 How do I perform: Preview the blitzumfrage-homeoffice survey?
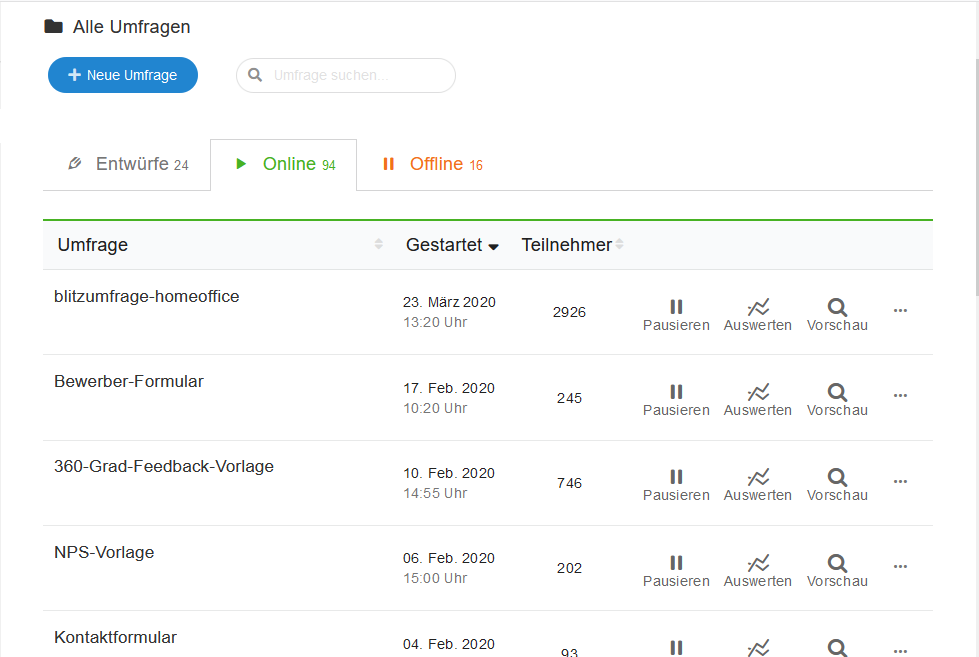pyautogui.click(x=837, y=315)
